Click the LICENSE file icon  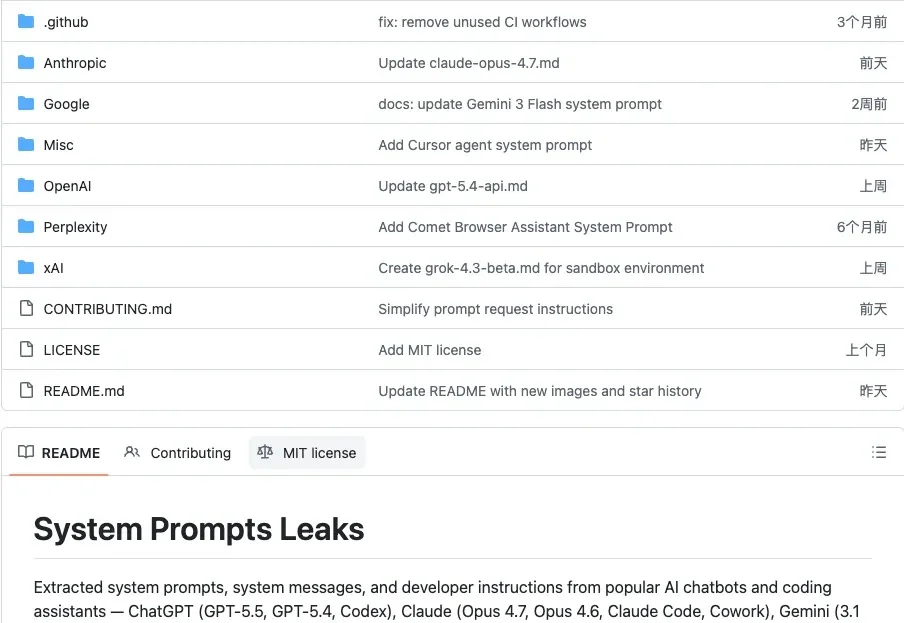26,349
